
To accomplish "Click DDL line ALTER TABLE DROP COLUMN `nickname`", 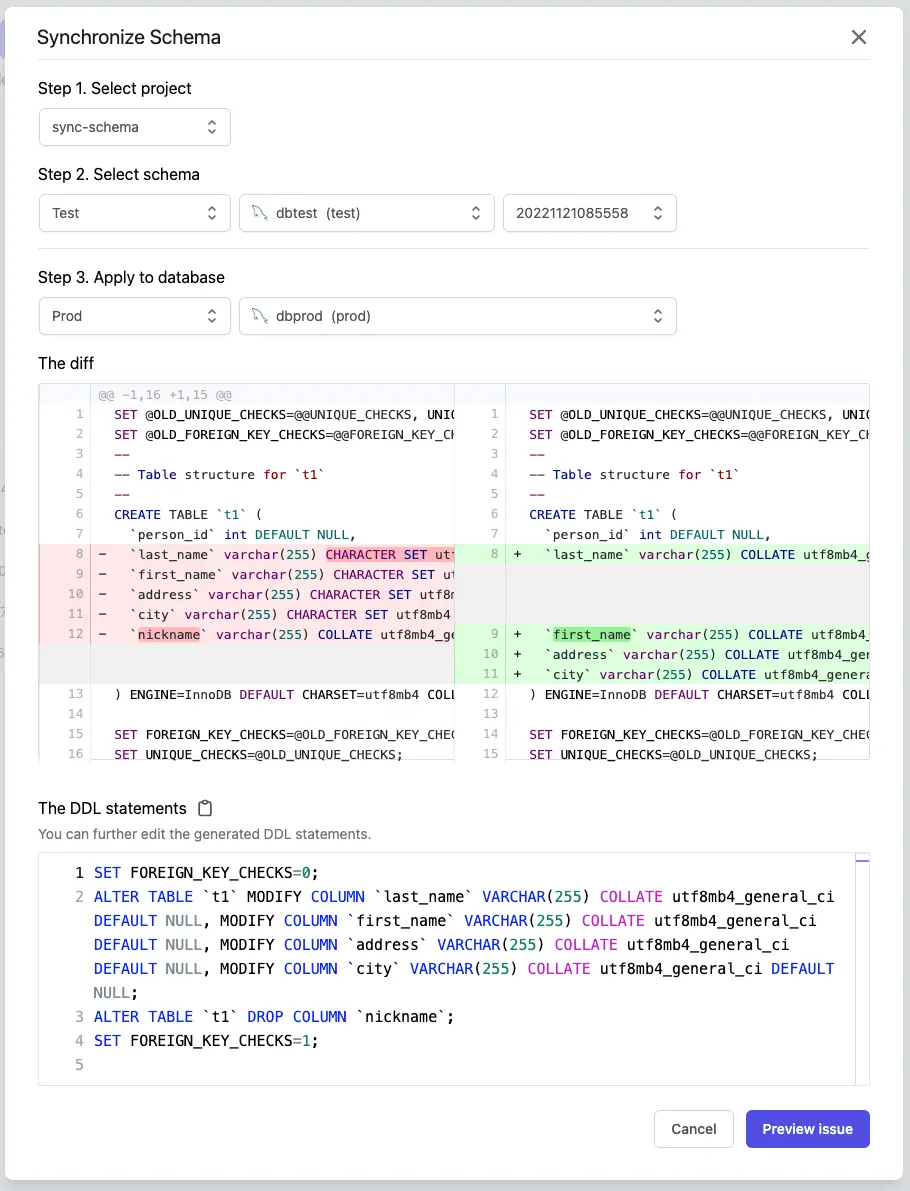I will point(273,1016).
